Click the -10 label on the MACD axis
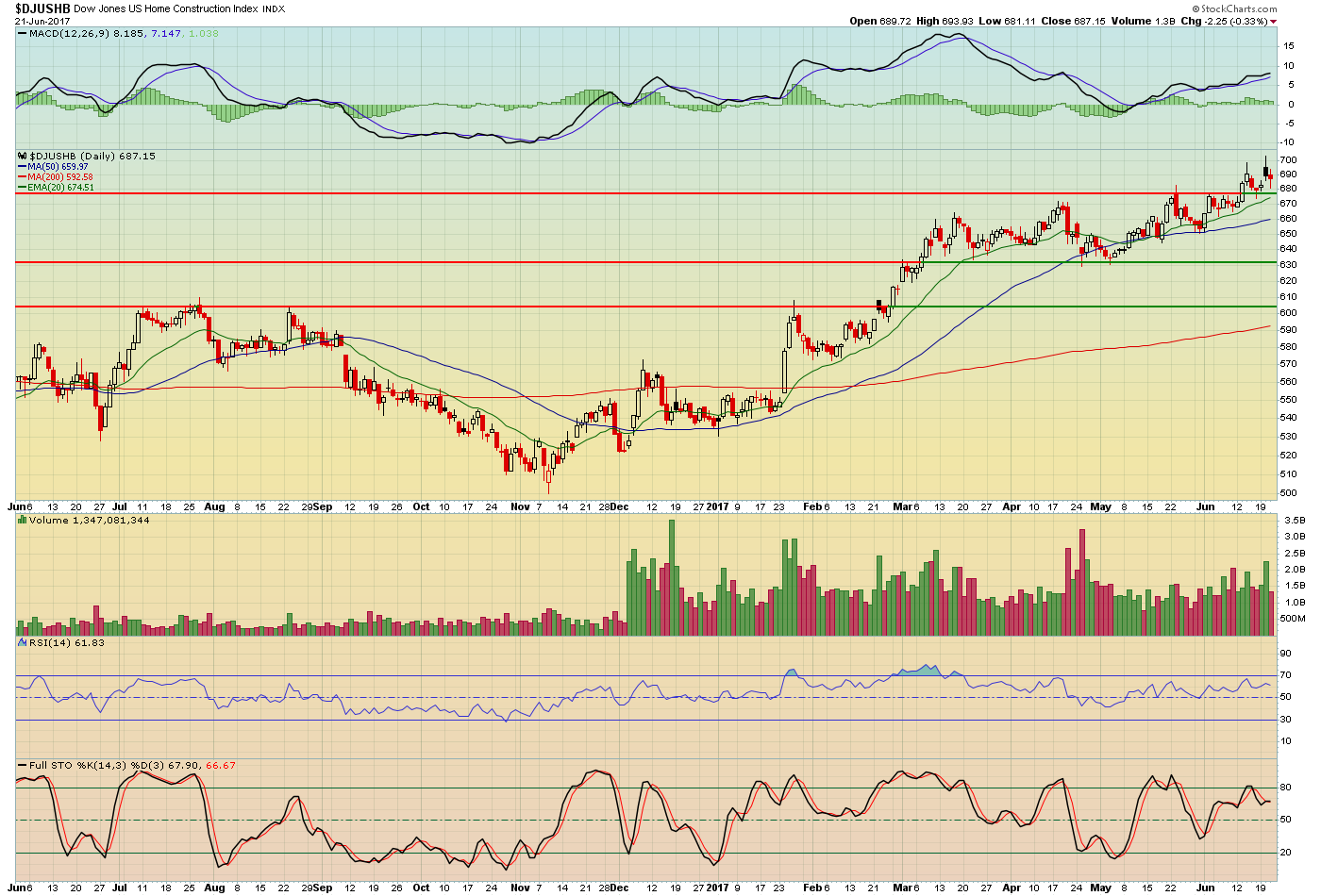1321x896 pixels. tap(1288, 142)
